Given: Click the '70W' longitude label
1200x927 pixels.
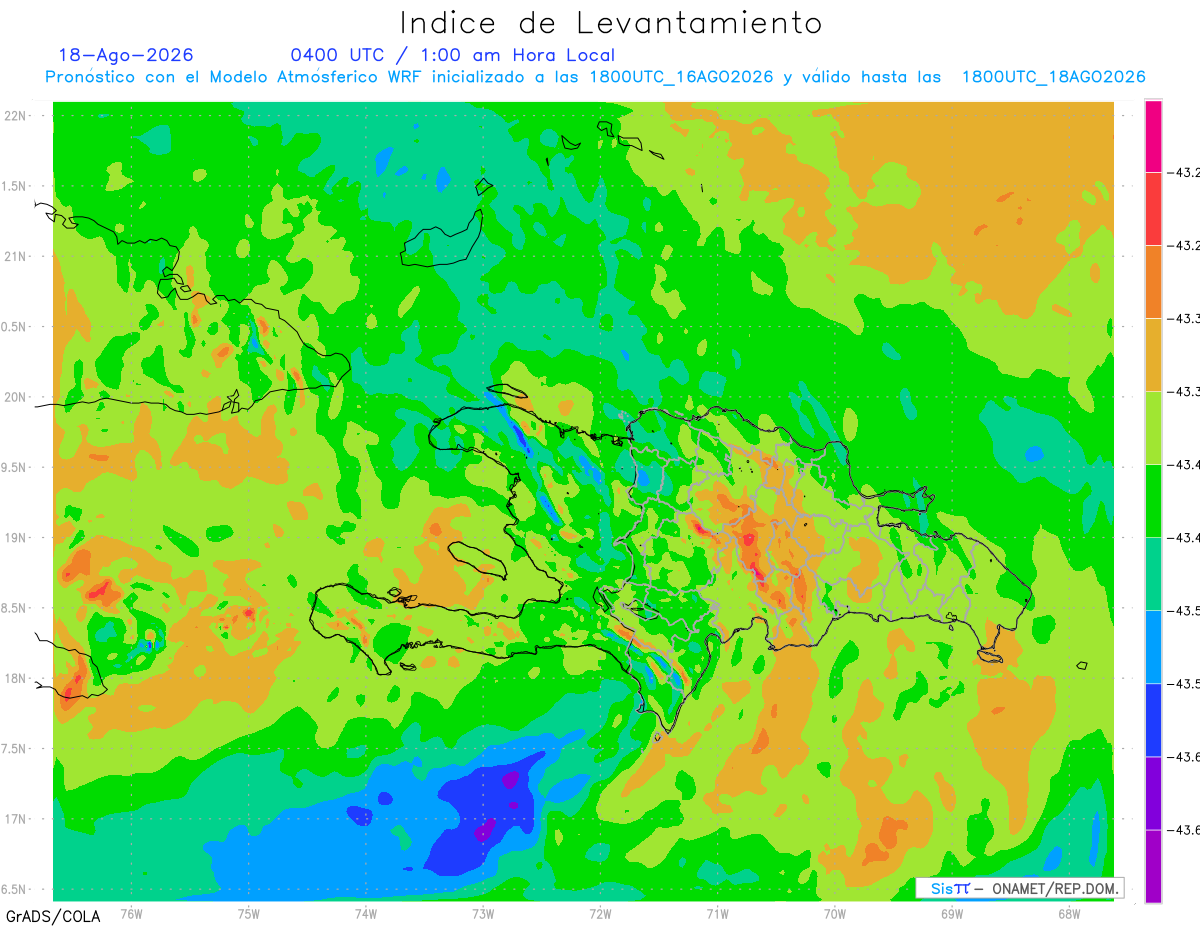Looking at the screenshot, I should point(835,913).
